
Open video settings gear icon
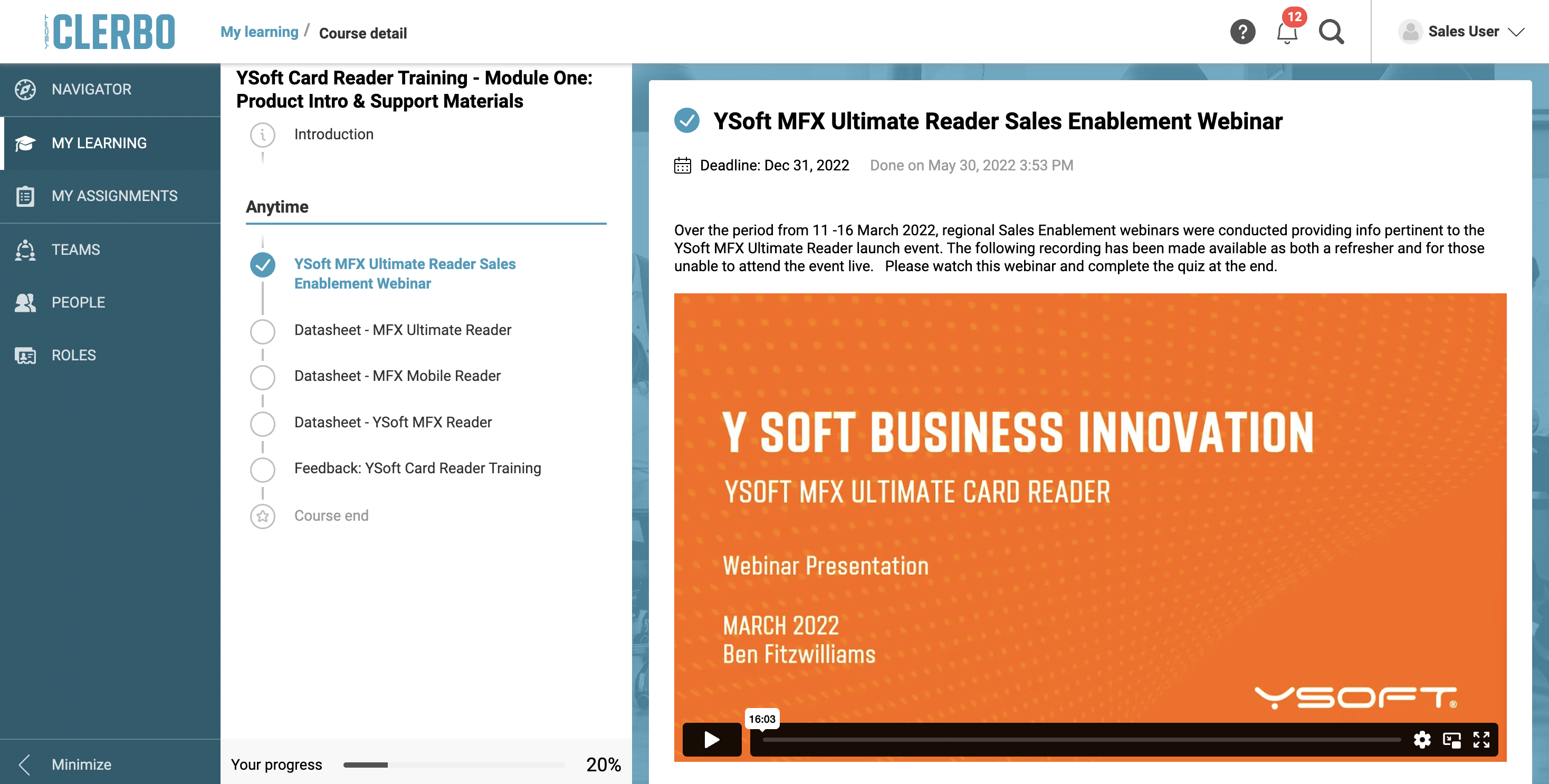tap(1421, 740)
